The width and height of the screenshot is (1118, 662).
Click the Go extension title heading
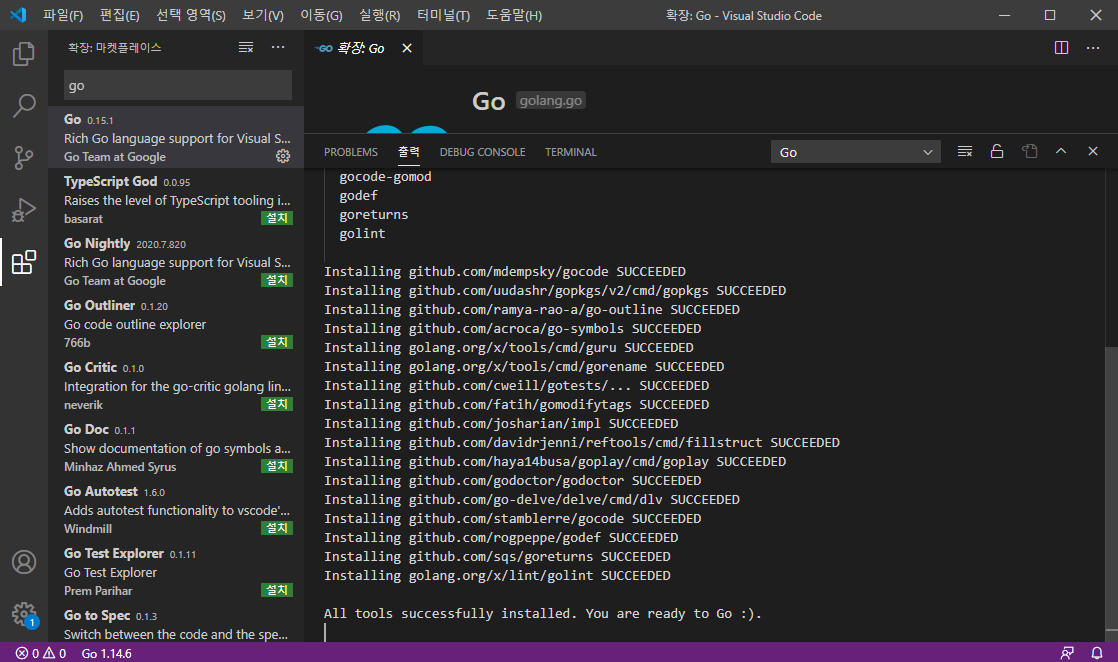[x=488, y=101]
